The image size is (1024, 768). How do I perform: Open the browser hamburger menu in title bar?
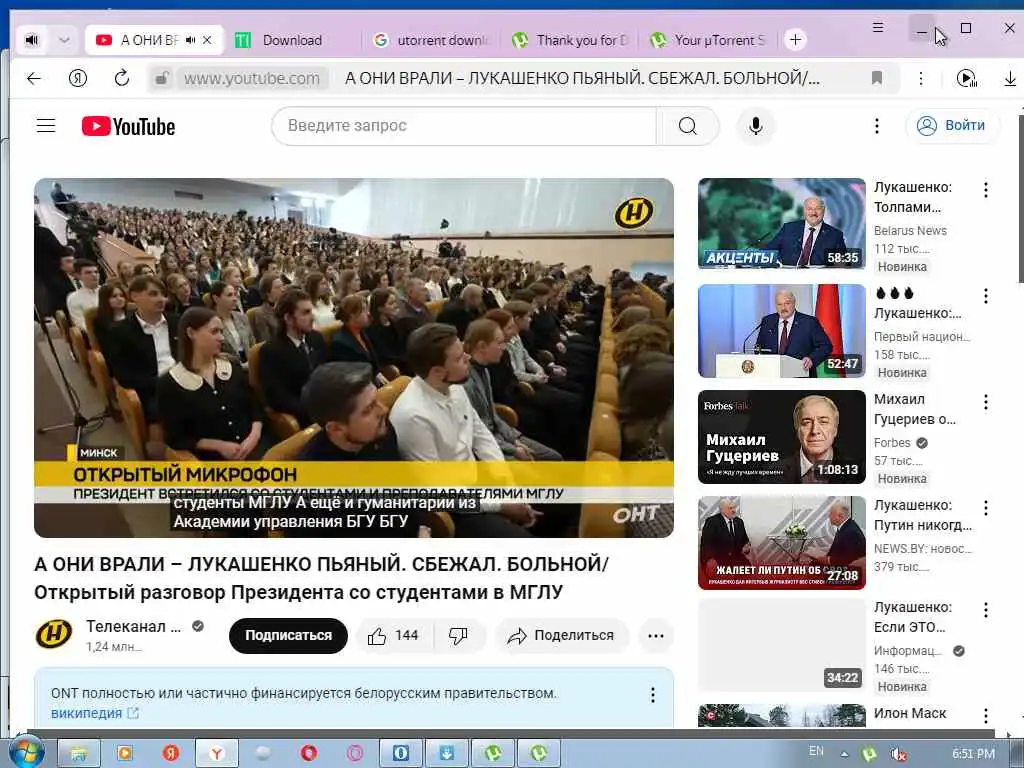pyautogui.click(x=878, y=27)
